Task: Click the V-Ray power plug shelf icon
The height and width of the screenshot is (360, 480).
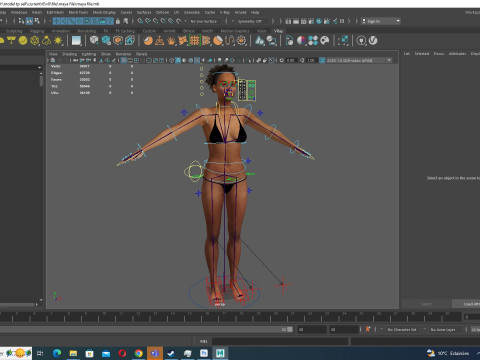Action: pyautogui.click(x=361, y=41)
